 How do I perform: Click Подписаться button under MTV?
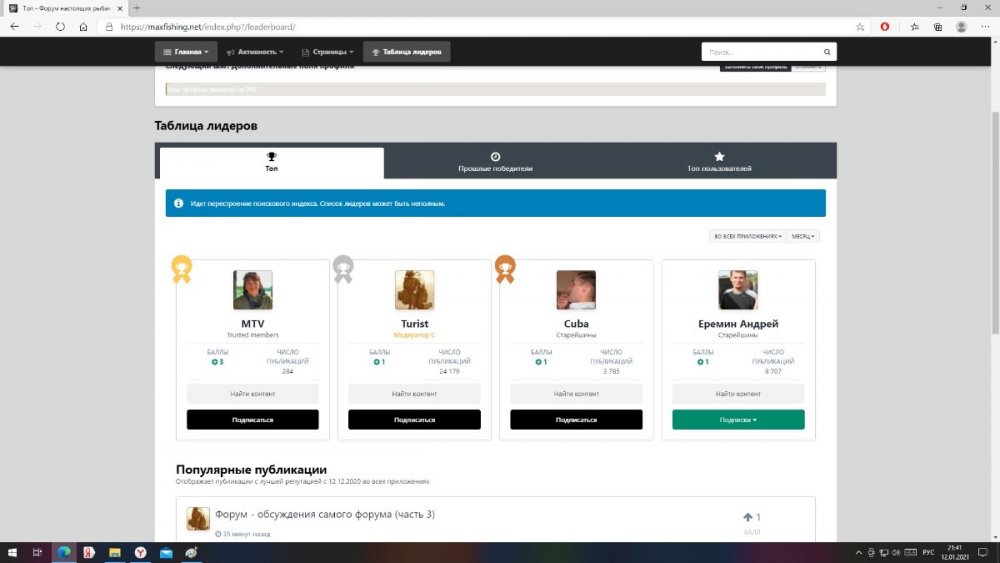click(252, 420)
